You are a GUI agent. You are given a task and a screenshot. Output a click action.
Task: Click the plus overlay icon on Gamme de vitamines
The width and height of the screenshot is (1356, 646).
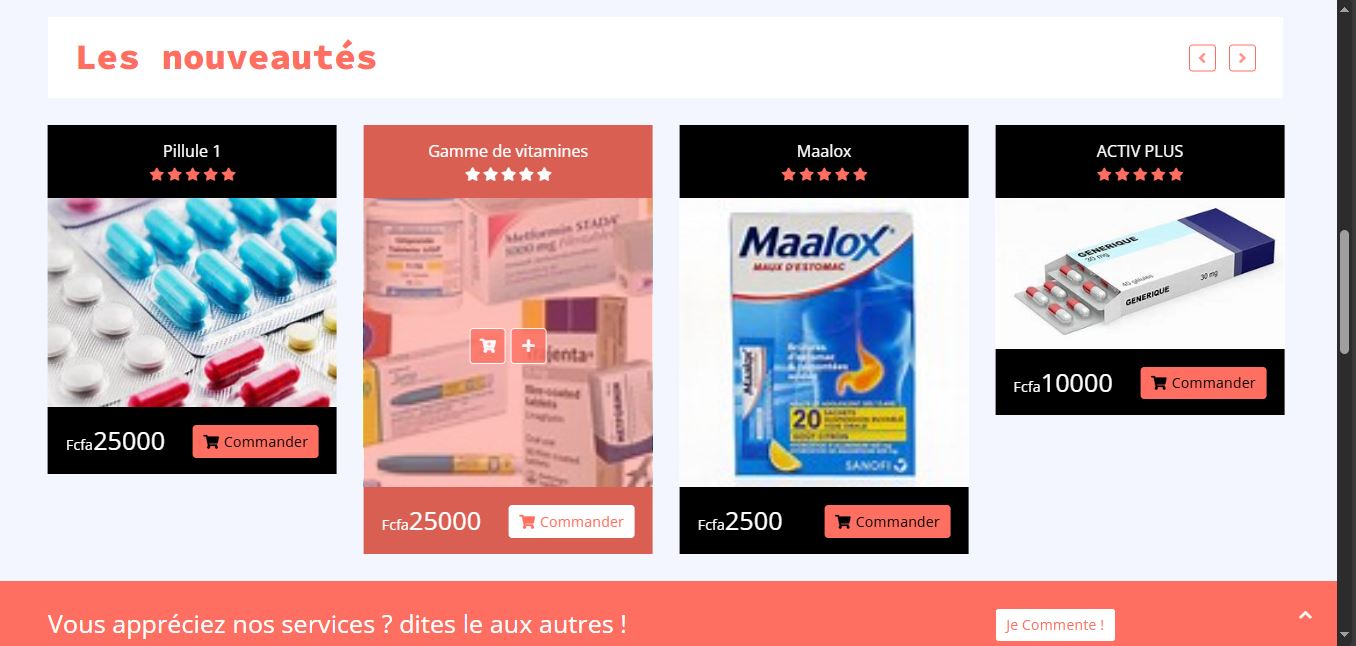coord(528,346)
